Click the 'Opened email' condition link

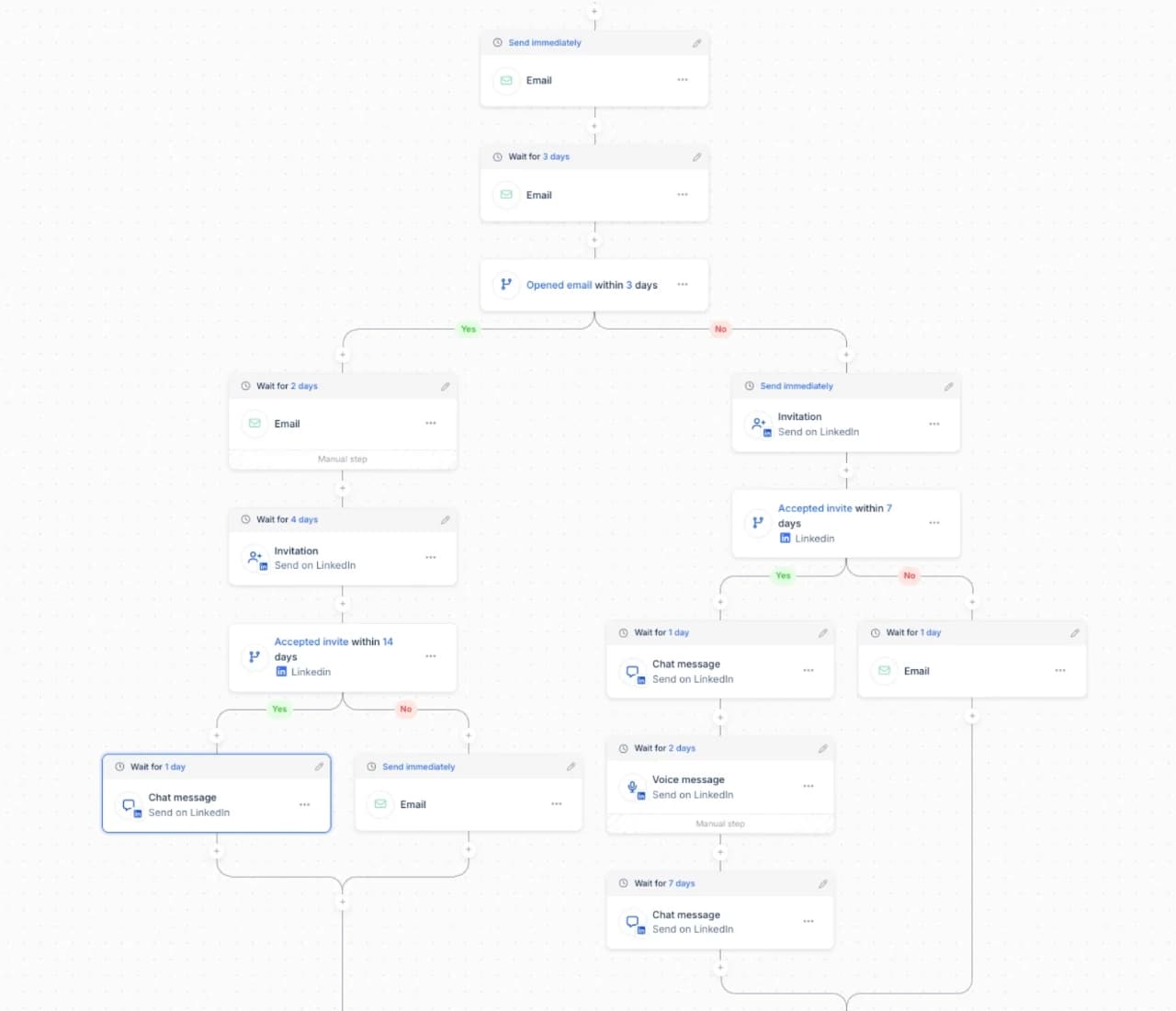559,285
